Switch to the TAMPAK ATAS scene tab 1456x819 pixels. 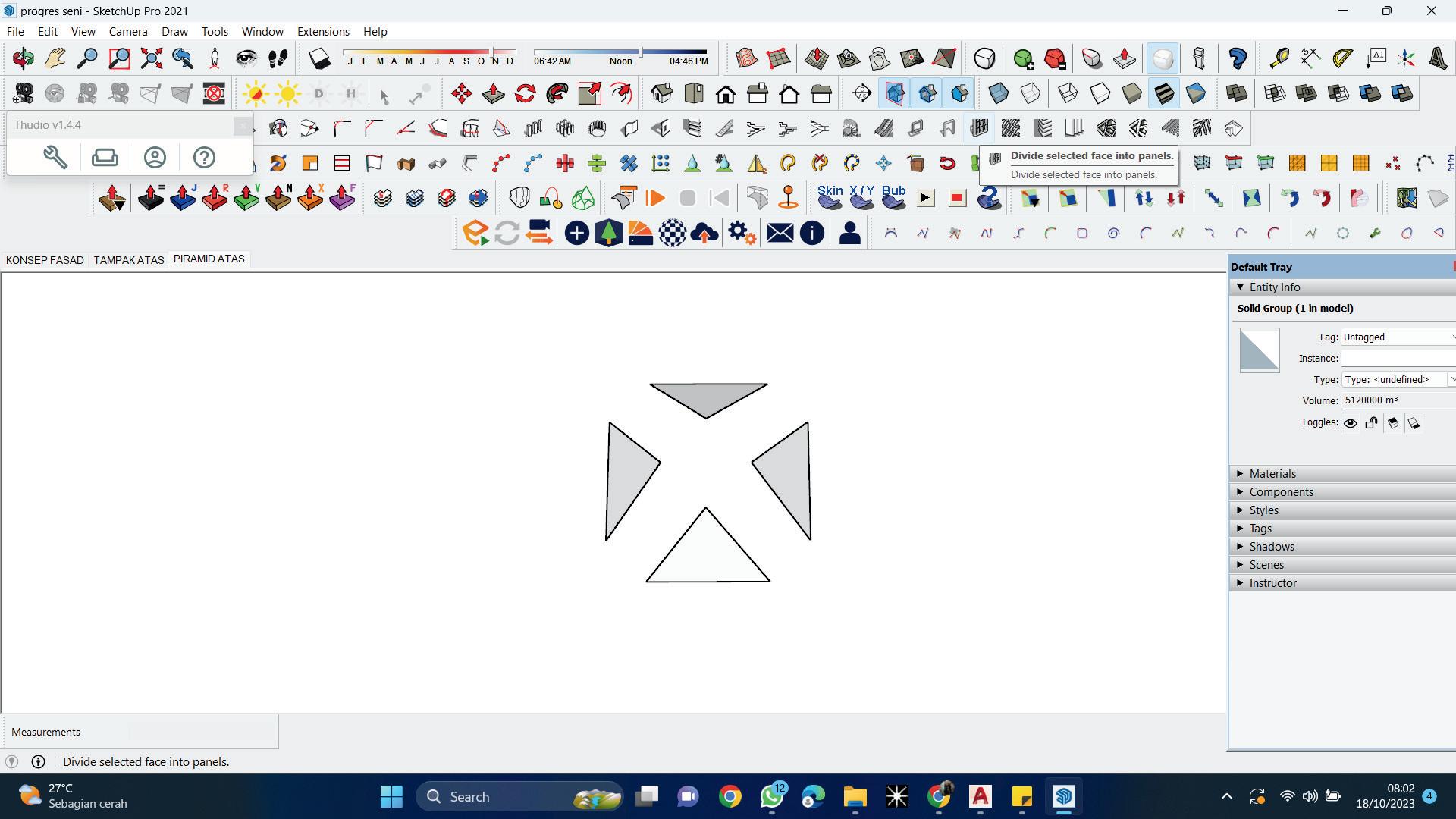(129, 260)
